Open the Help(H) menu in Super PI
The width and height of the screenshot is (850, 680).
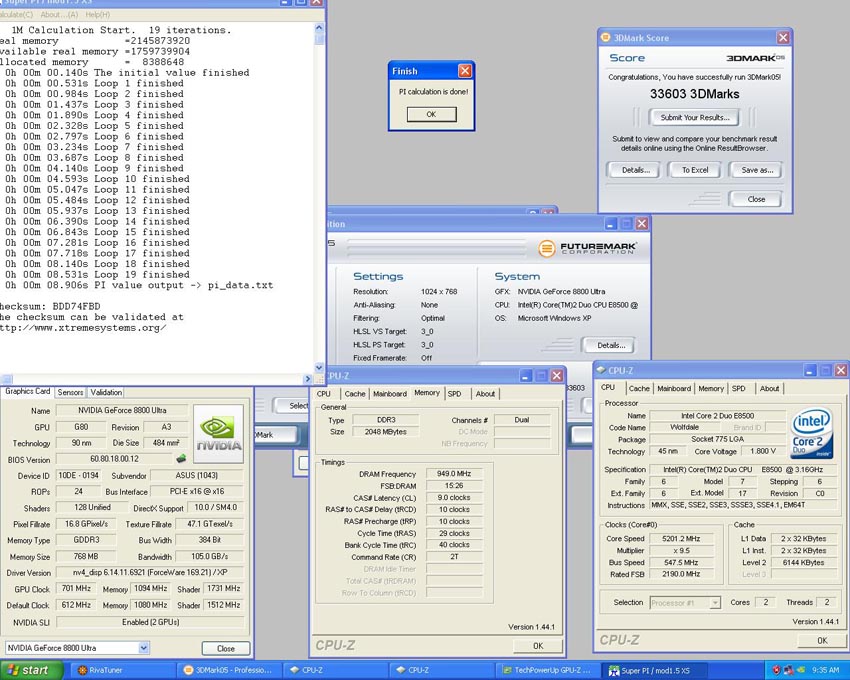point(98,15)
